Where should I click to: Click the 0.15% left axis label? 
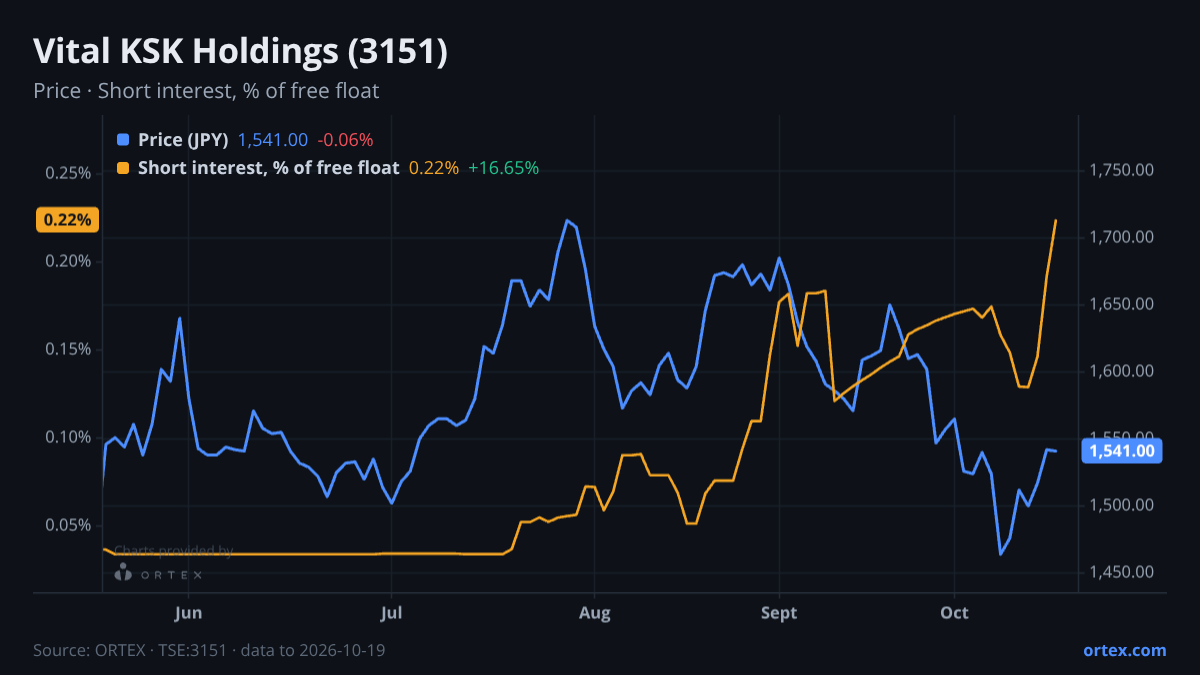click(68, 349)
